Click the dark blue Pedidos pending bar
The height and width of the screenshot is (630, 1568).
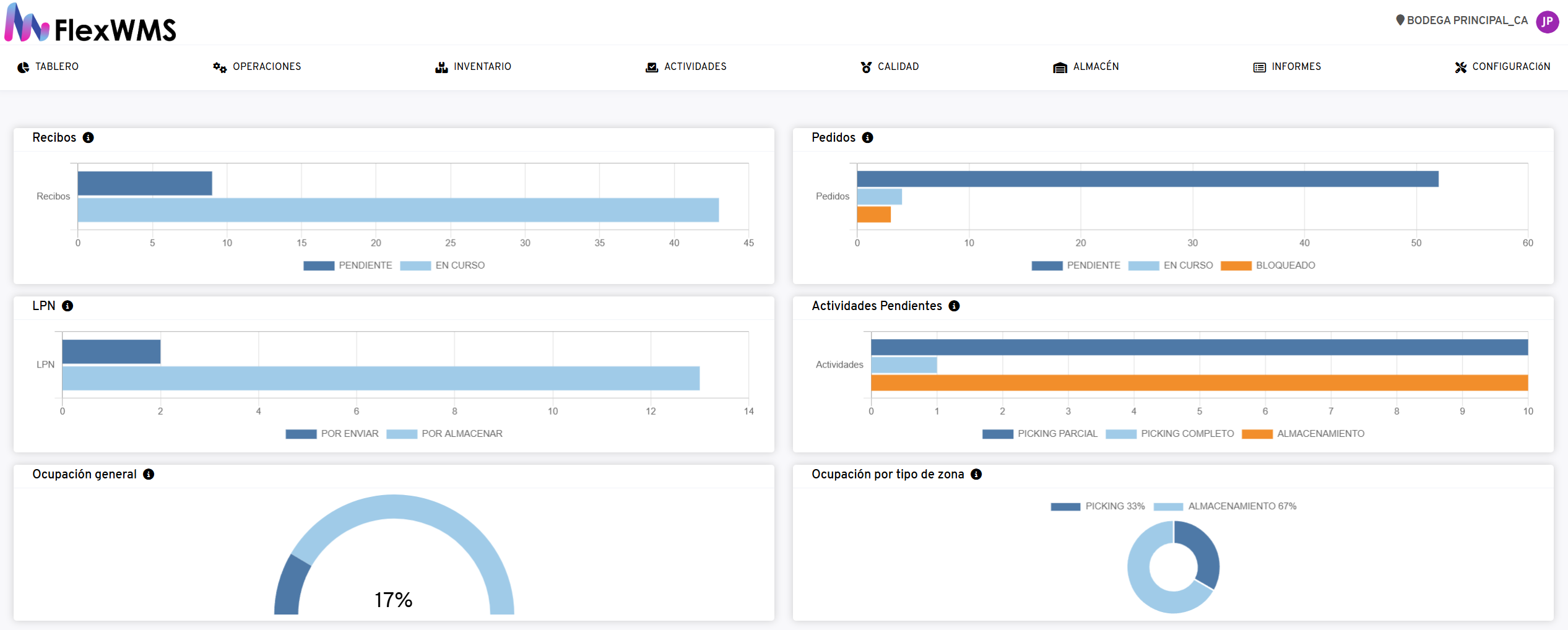[x=1147, y=179]
